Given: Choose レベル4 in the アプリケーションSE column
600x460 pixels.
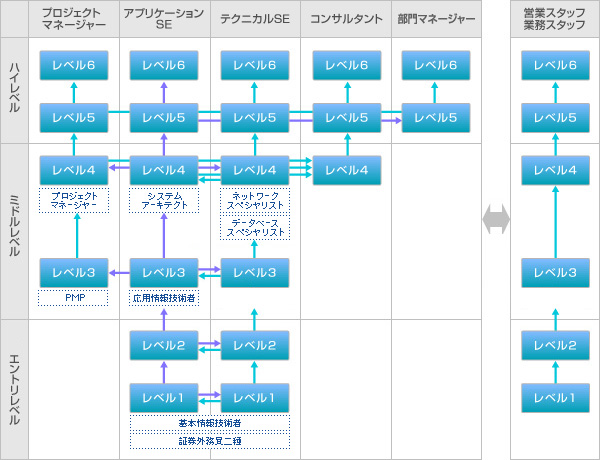Looking at the screenshot, I should 164,170.
